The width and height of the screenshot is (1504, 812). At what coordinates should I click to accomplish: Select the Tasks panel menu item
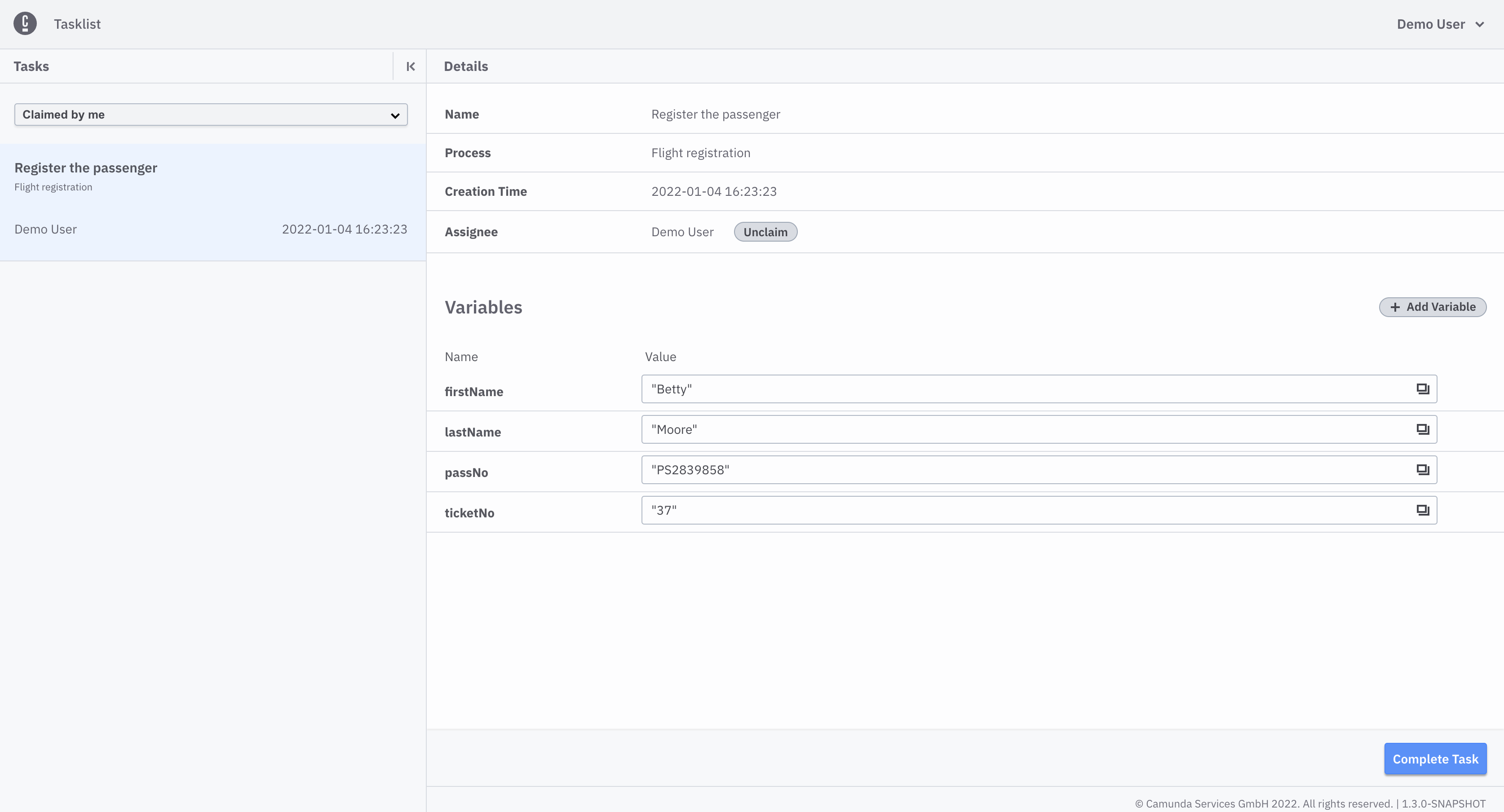pyautogui.click(x=31, y=66)
